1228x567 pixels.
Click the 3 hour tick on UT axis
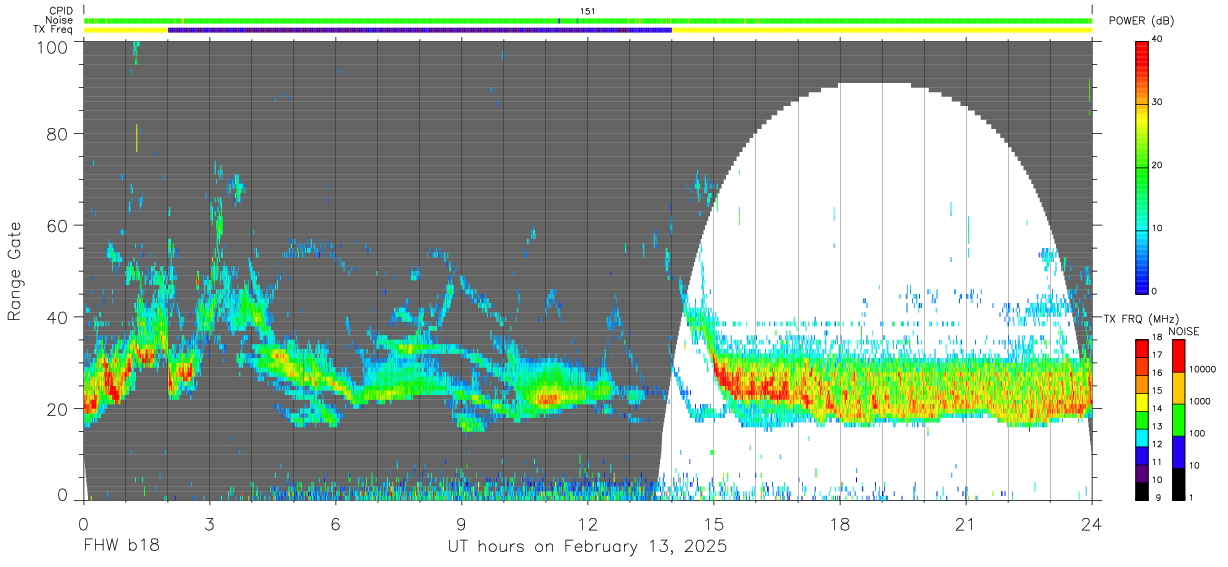[209, 523]
